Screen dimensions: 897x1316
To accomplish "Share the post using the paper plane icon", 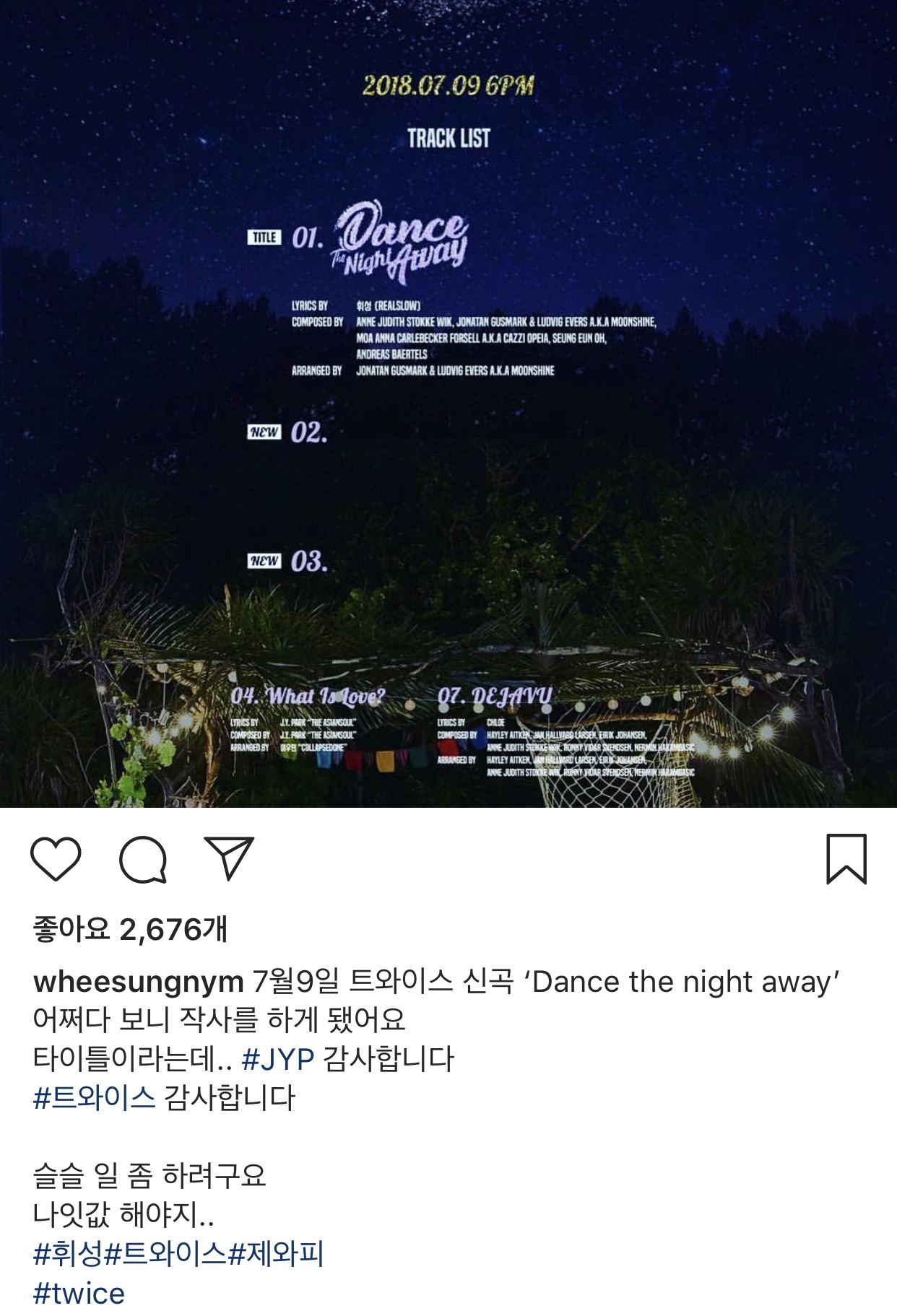I will pyautogui.click(x=229, y=858).
